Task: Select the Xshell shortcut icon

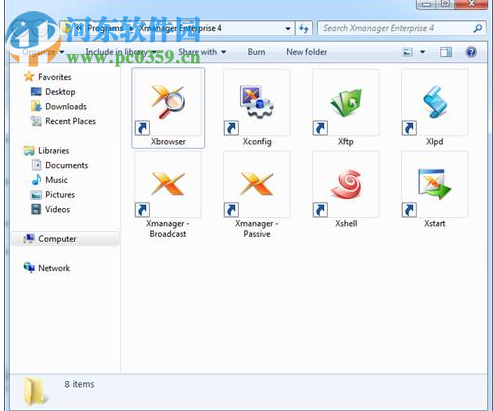Action: point(346,190)
